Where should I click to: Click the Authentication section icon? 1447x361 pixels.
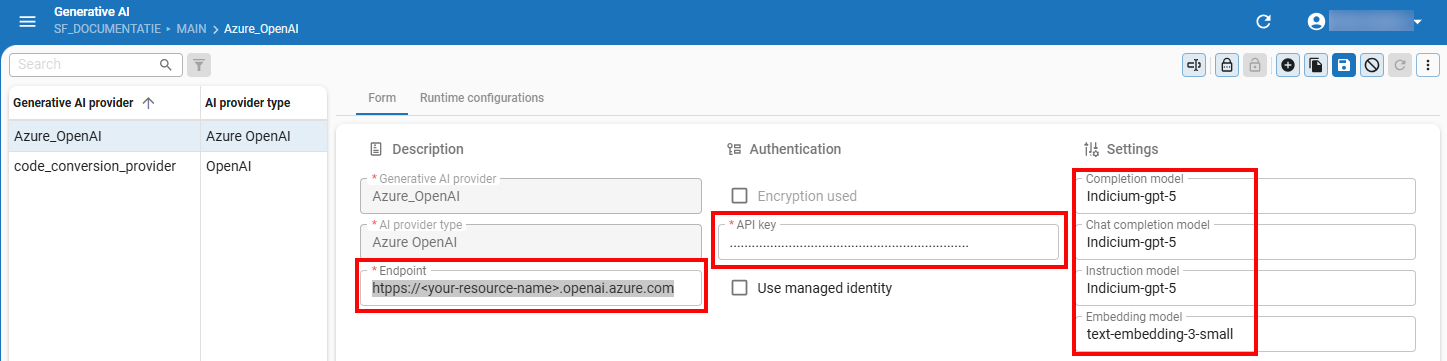733,149
